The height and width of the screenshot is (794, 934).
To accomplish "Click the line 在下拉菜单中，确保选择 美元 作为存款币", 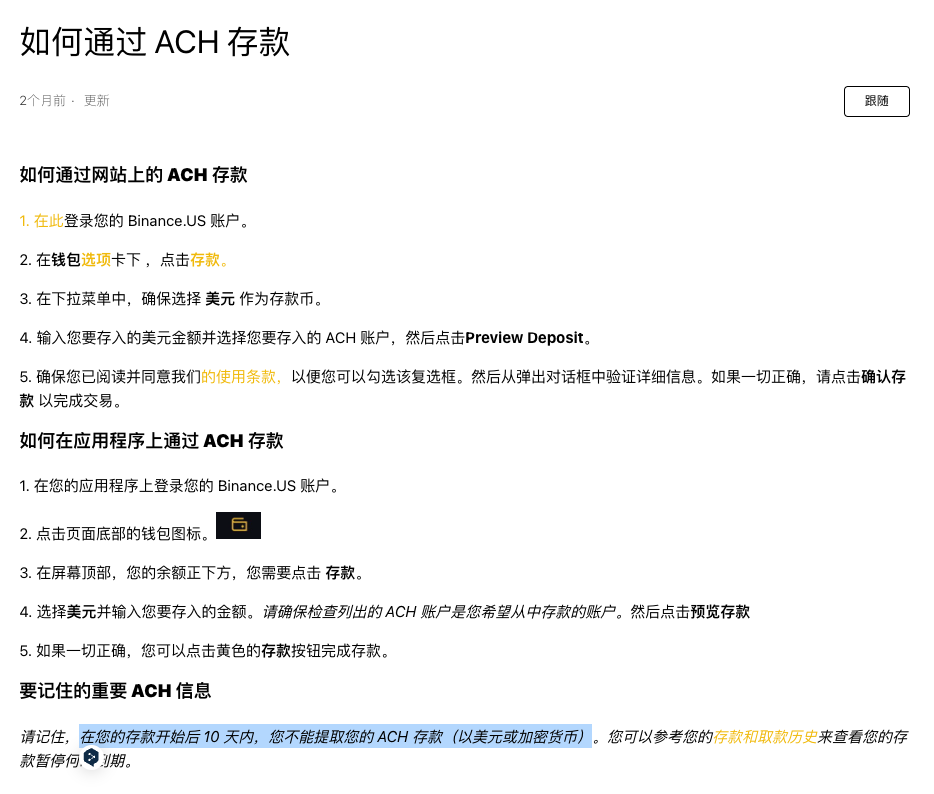I will (x=172, y=299).
